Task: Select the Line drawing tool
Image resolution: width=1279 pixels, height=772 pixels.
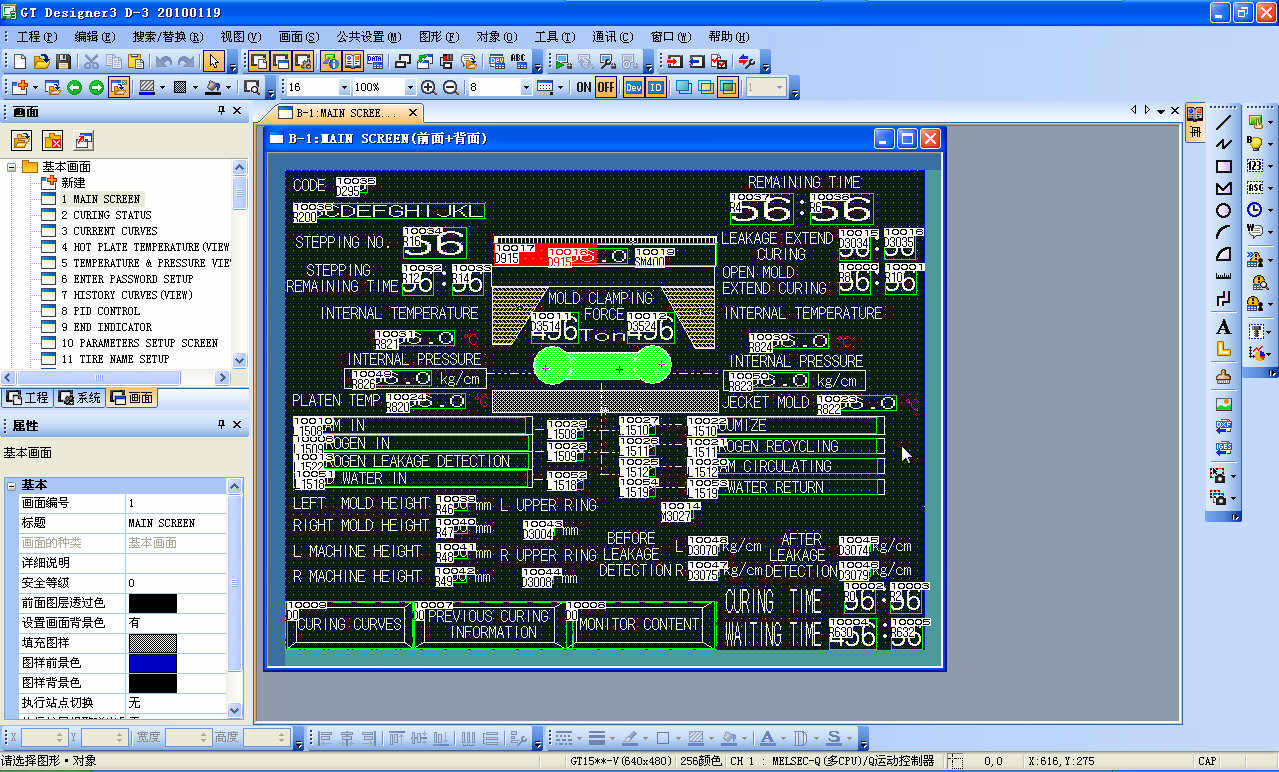Action: (1223, 123)
